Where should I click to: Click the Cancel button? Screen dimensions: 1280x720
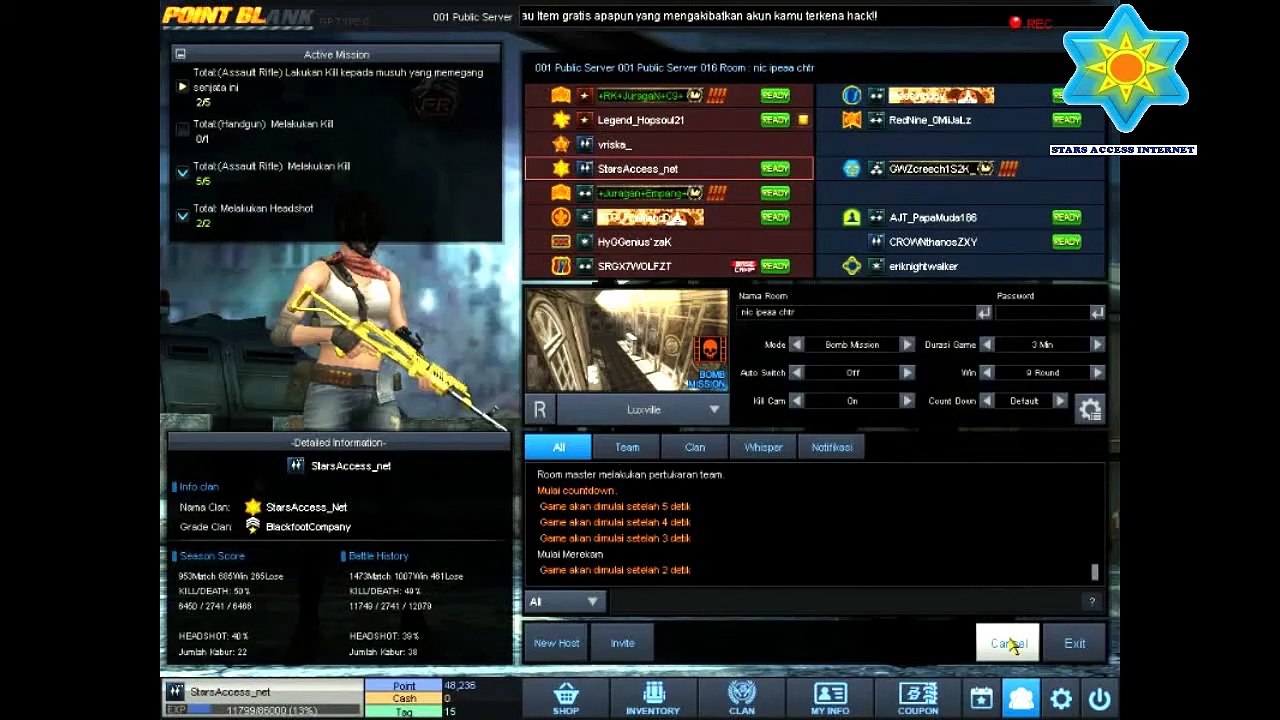click(1008, 643)
